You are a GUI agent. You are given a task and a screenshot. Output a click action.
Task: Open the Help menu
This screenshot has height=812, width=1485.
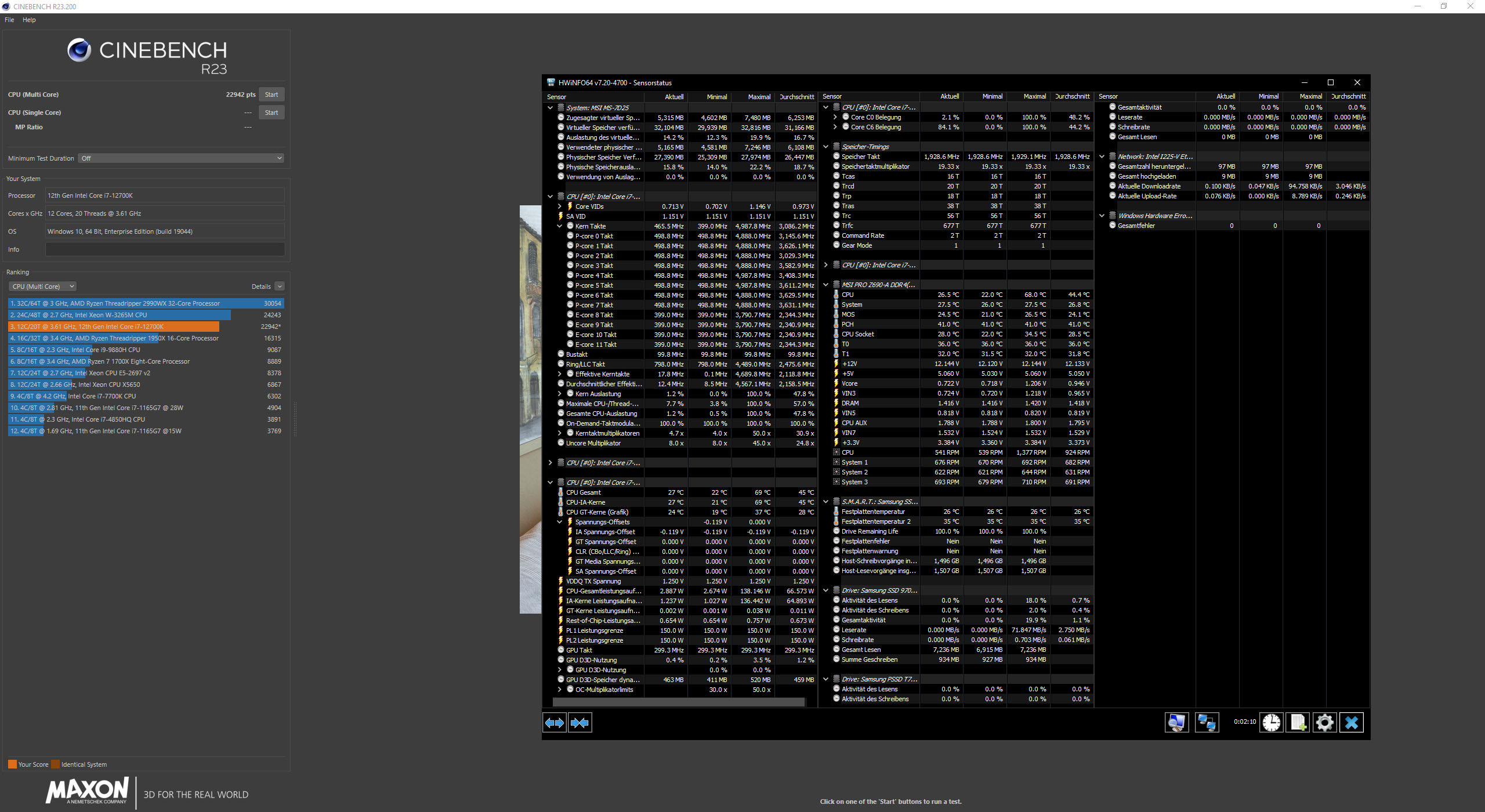[x=29, y=20]
